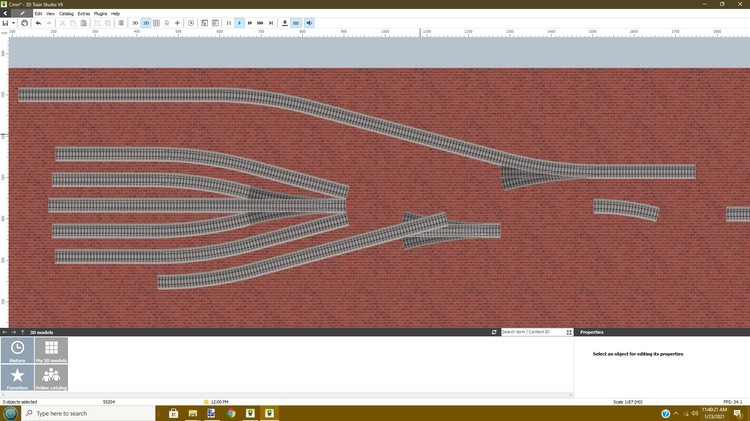The width and height of the screenshot is (750, 421).
Task: Navigate forward in 3D models catalog
Action: coord(13,332)
